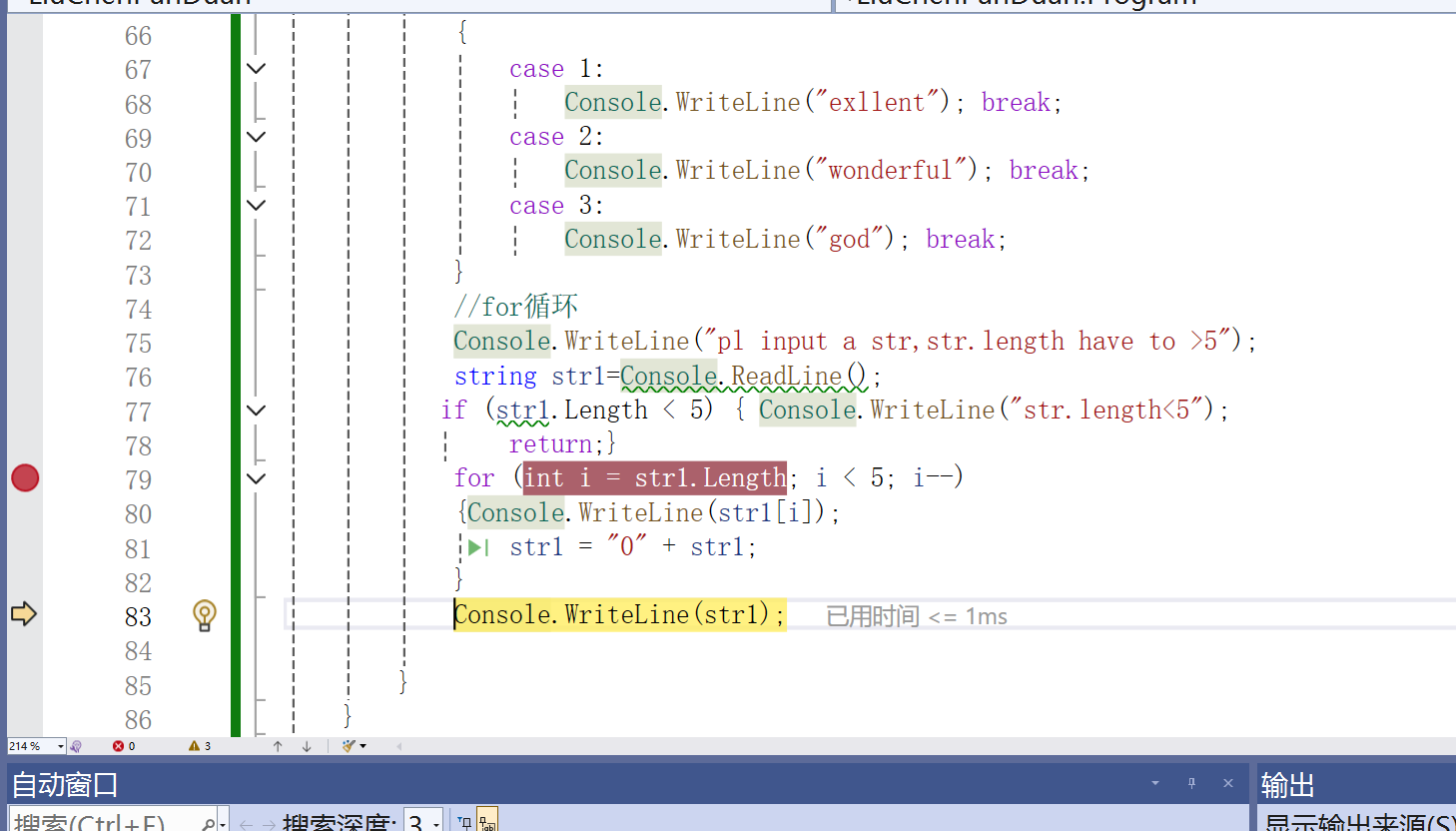
Task: Collapse the if block on line 77
Action: 257,411
